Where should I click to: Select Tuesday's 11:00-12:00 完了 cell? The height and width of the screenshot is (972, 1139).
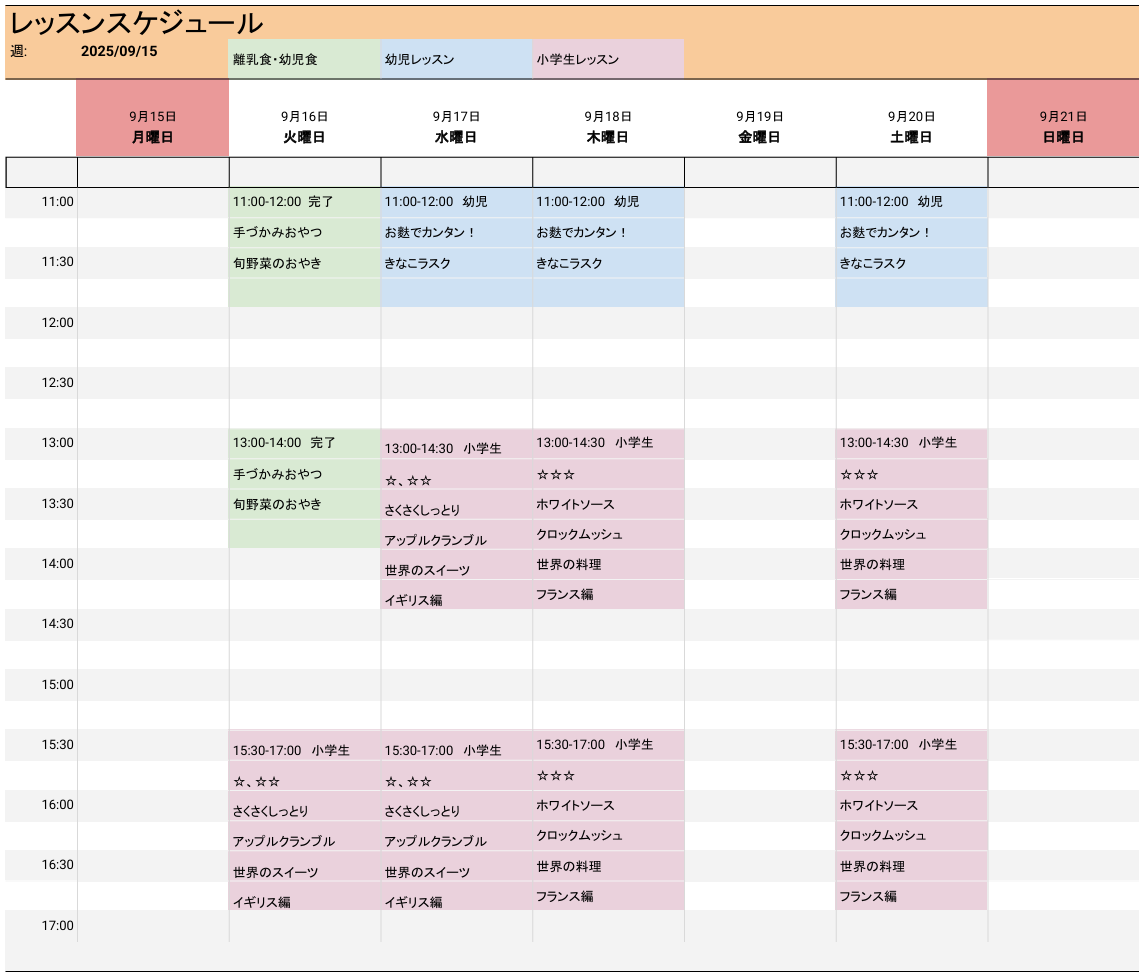tap(304, 202)
